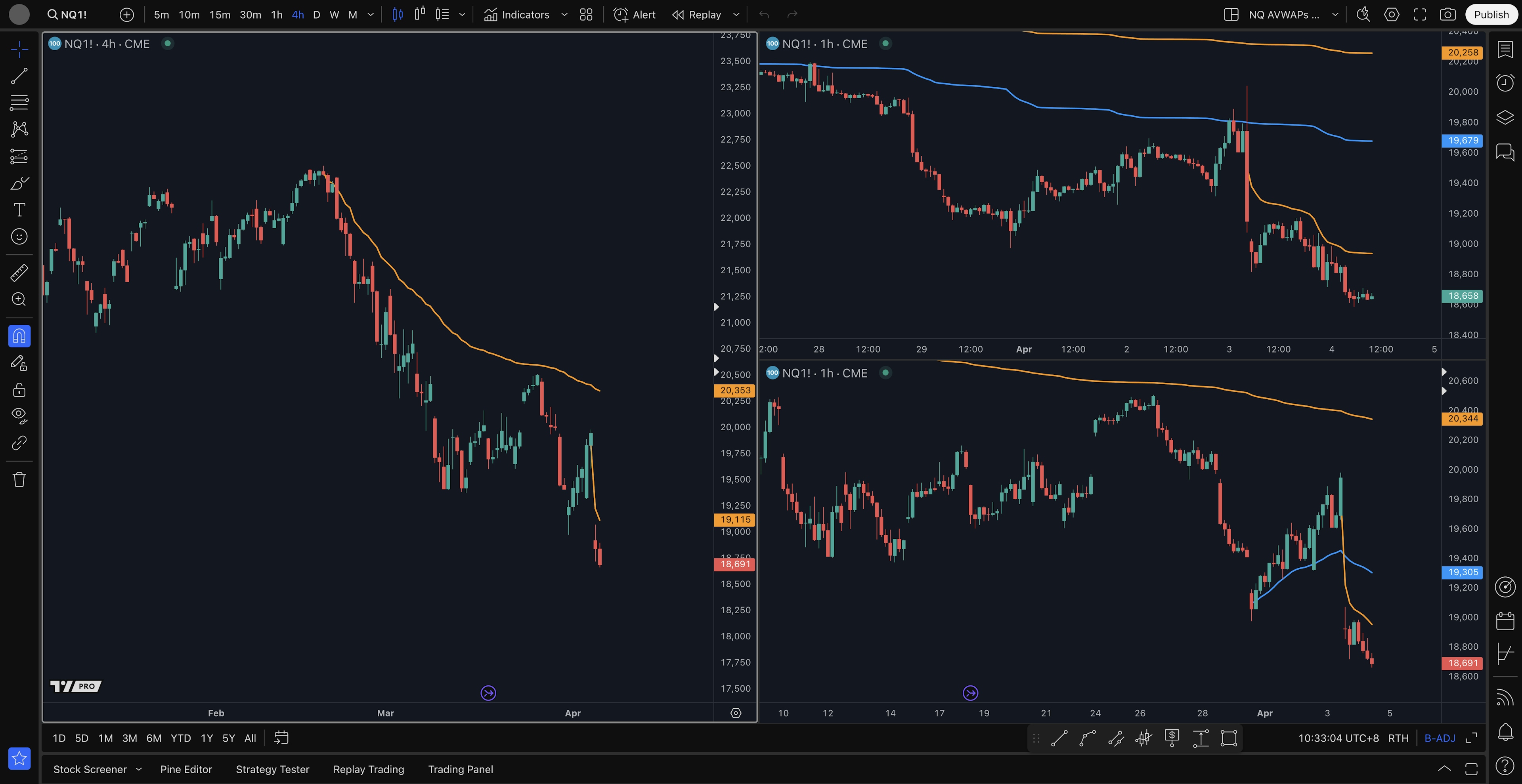Toggle hide all drawings eye icon
The height and width of the screenshot is (784, 1522).
(x=19, y=416)
